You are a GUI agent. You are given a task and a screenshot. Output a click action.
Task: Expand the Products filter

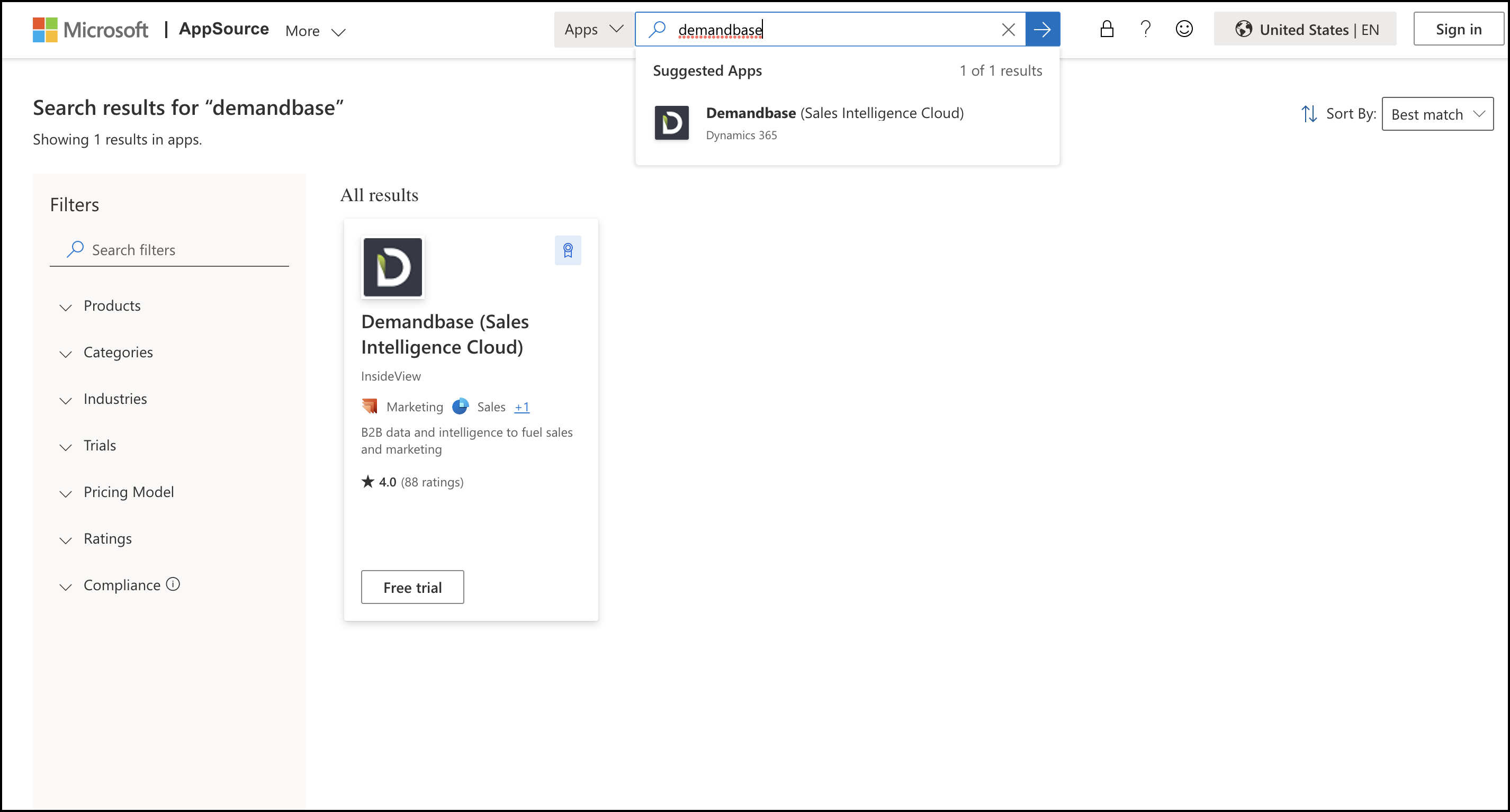pos(101,306)
